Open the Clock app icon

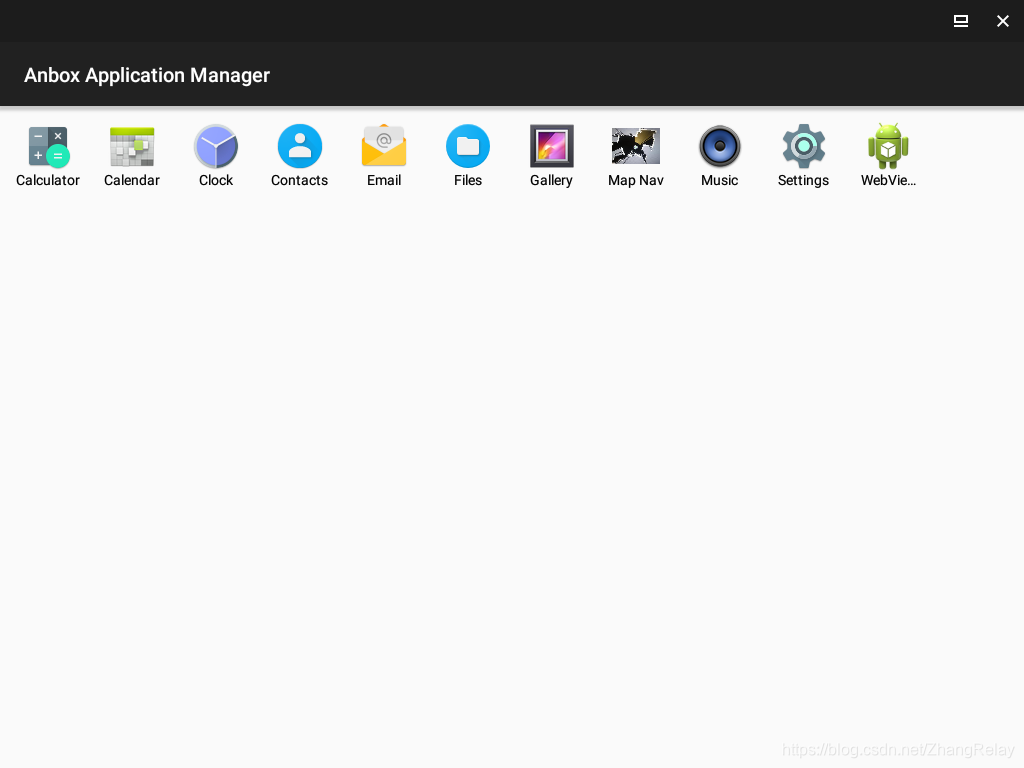[216, 146]
